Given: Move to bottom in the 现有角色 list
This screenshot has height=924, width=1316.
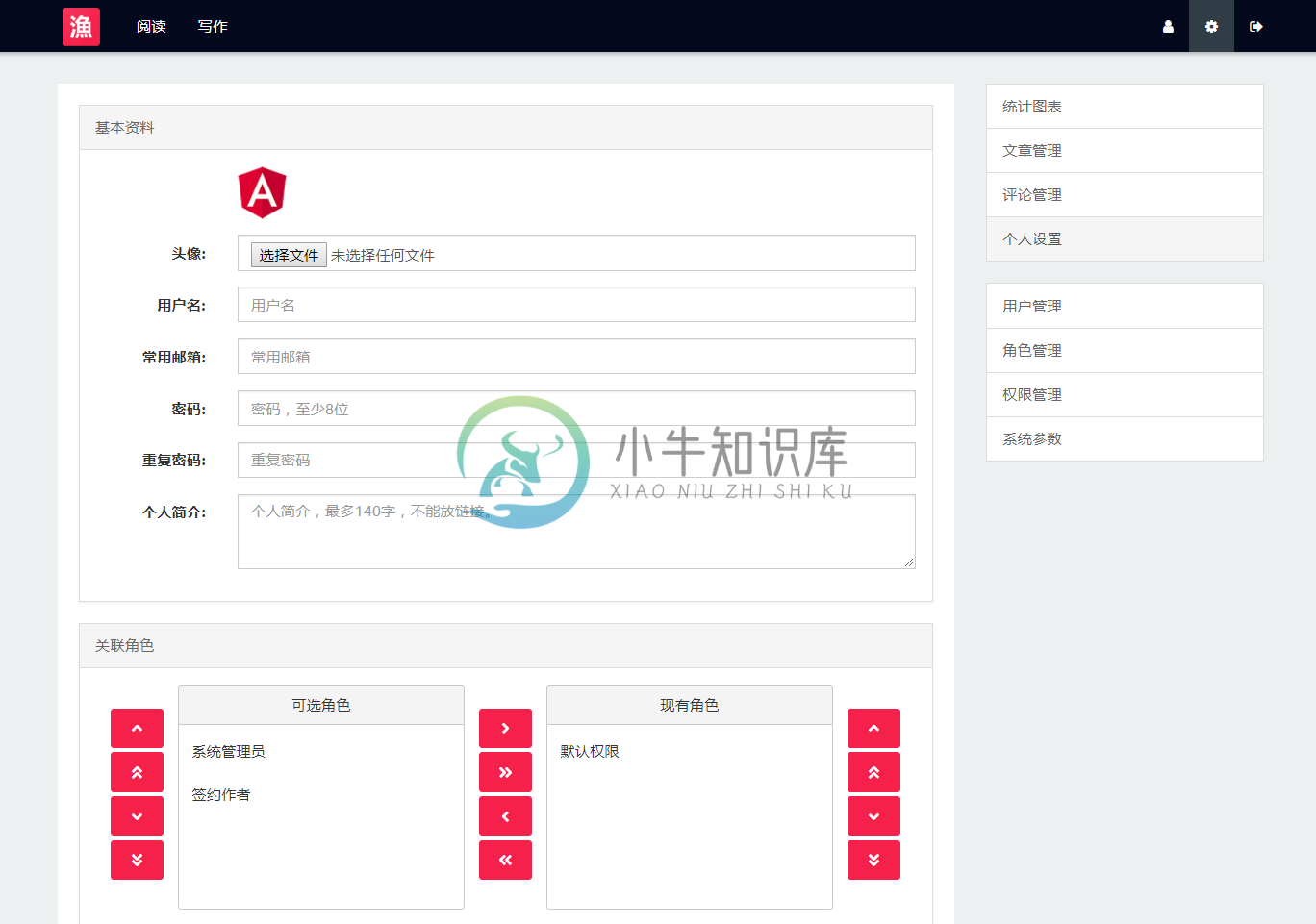Looking at the screenshot, I should point(873,860).
